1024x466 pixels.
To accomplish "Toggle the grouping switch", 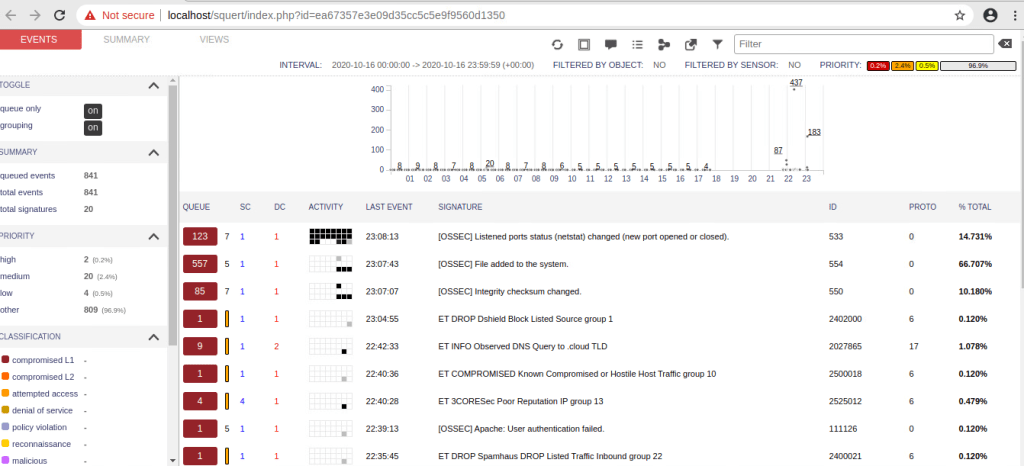I will click(92, 127).
